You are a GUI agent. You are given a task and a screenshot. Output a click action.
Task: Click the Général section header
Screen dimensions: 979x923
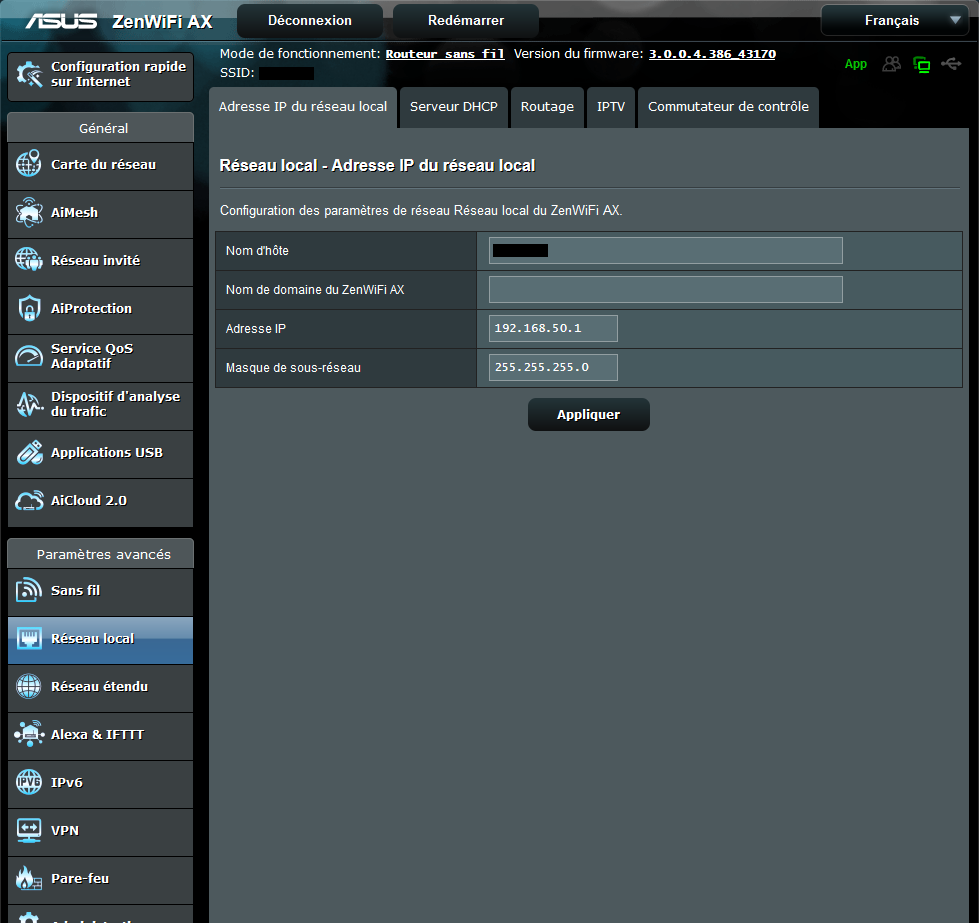pos(101,128)
